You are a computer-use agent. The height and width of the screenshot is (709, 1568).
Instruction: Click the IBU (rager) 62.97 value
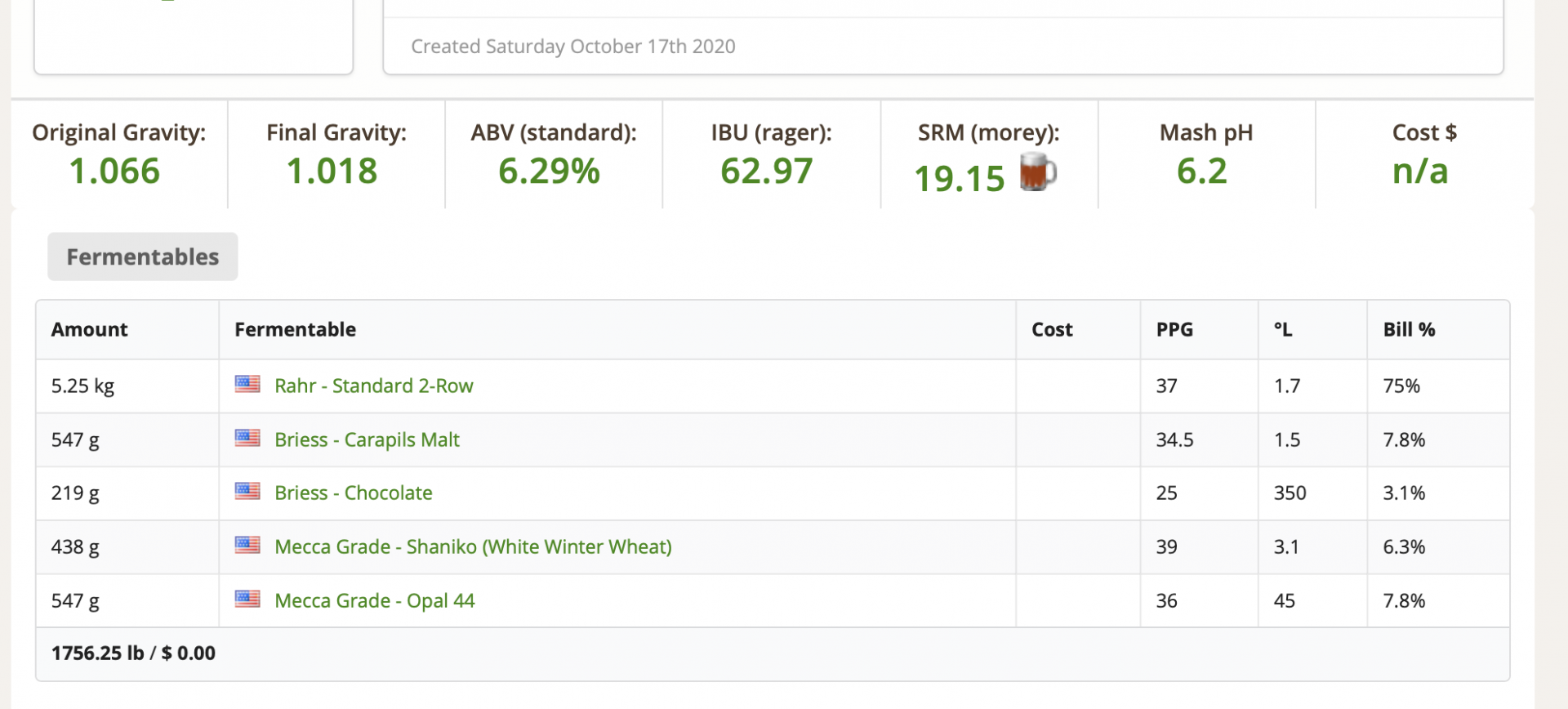(x=766, y=172)
